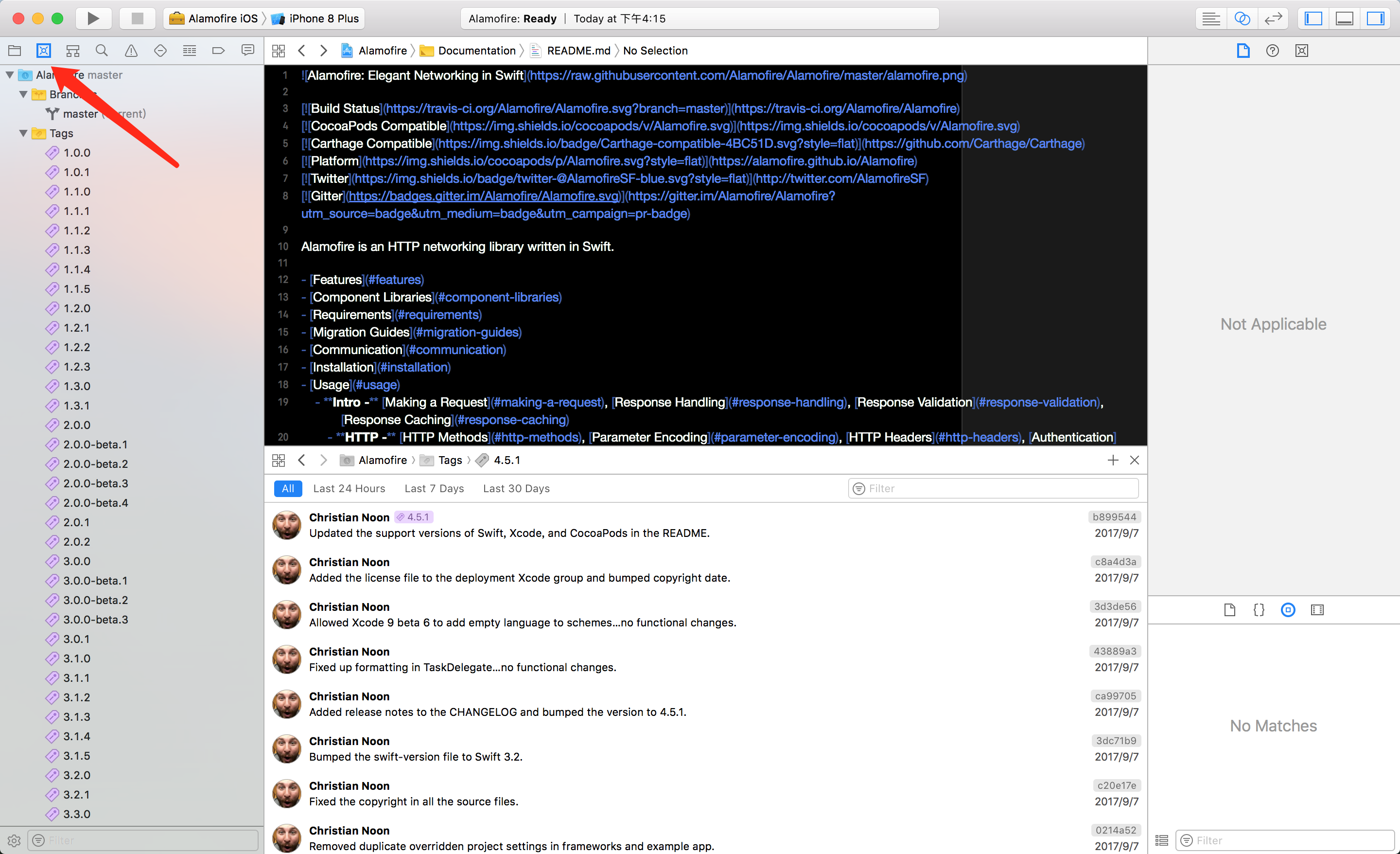Open related items menu in editor
This screenshot has height=854, width=1400.
pyautogui.click(x=279, y=51)
